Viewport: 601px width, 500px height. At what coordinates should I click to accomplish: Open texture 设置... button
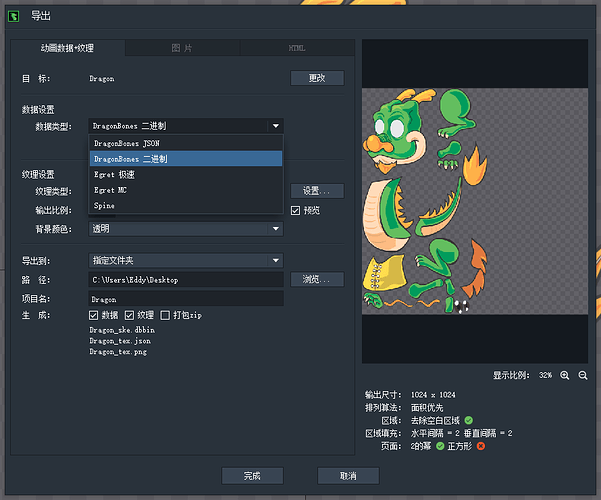317,191
